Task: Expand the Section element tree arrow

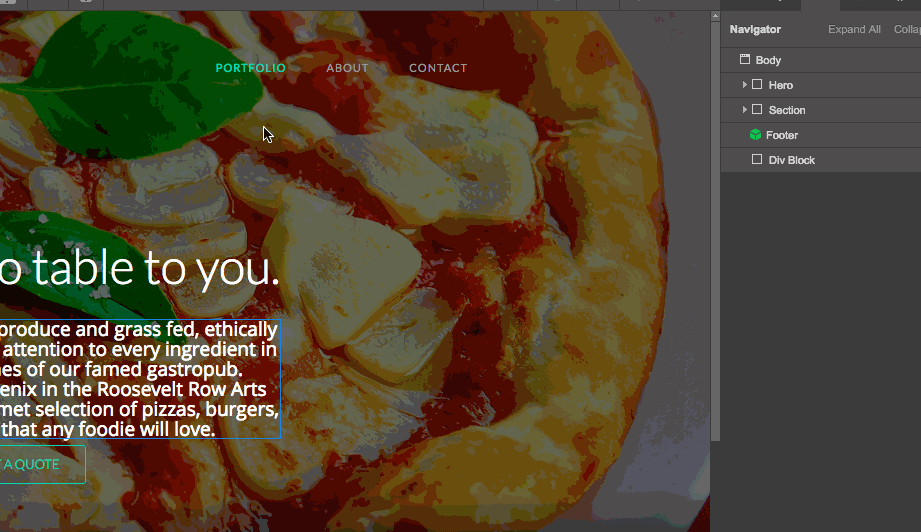Action: tap(744, 110)
